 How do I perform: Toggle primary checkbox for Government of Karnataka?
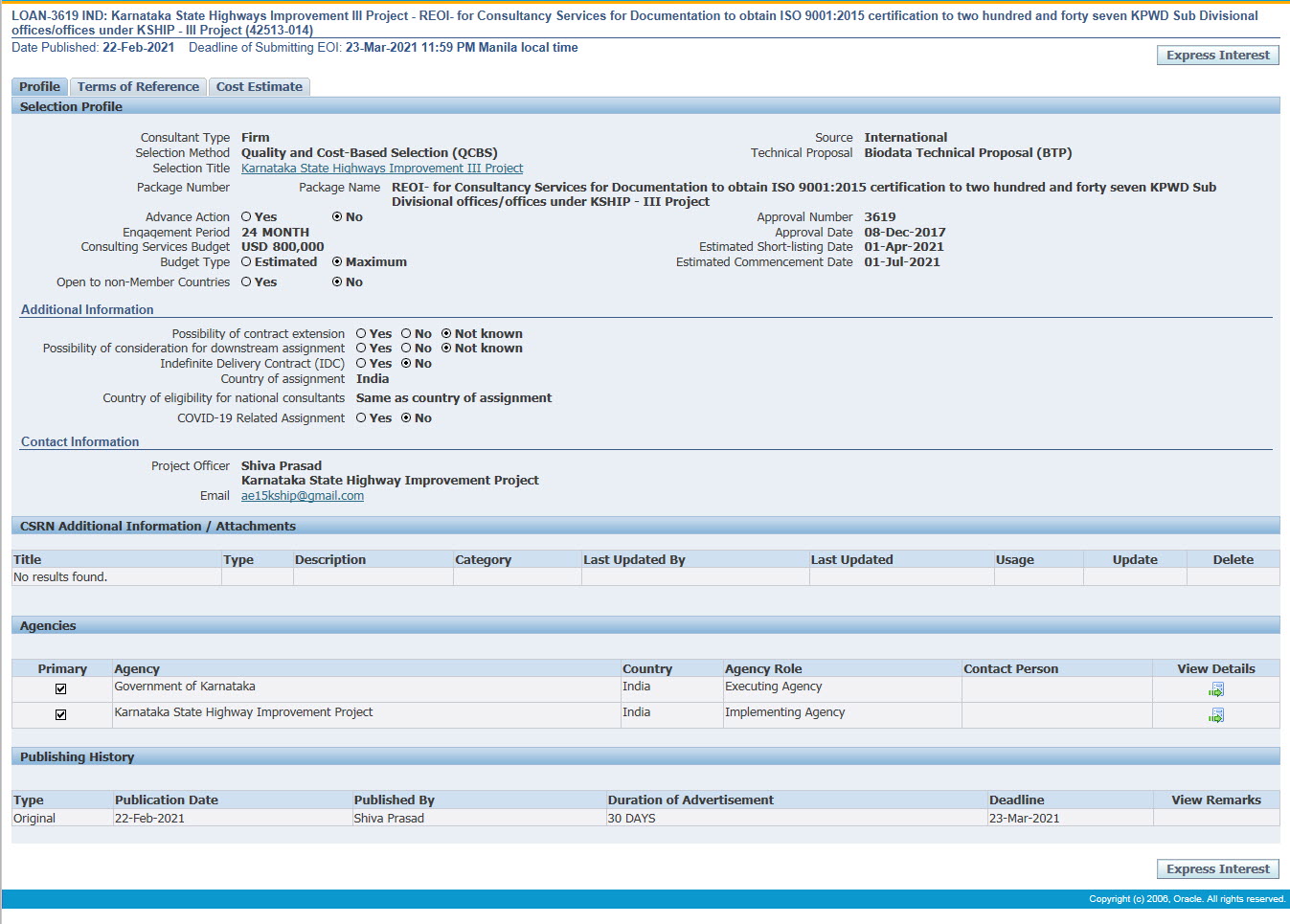[x=61, y=689]
